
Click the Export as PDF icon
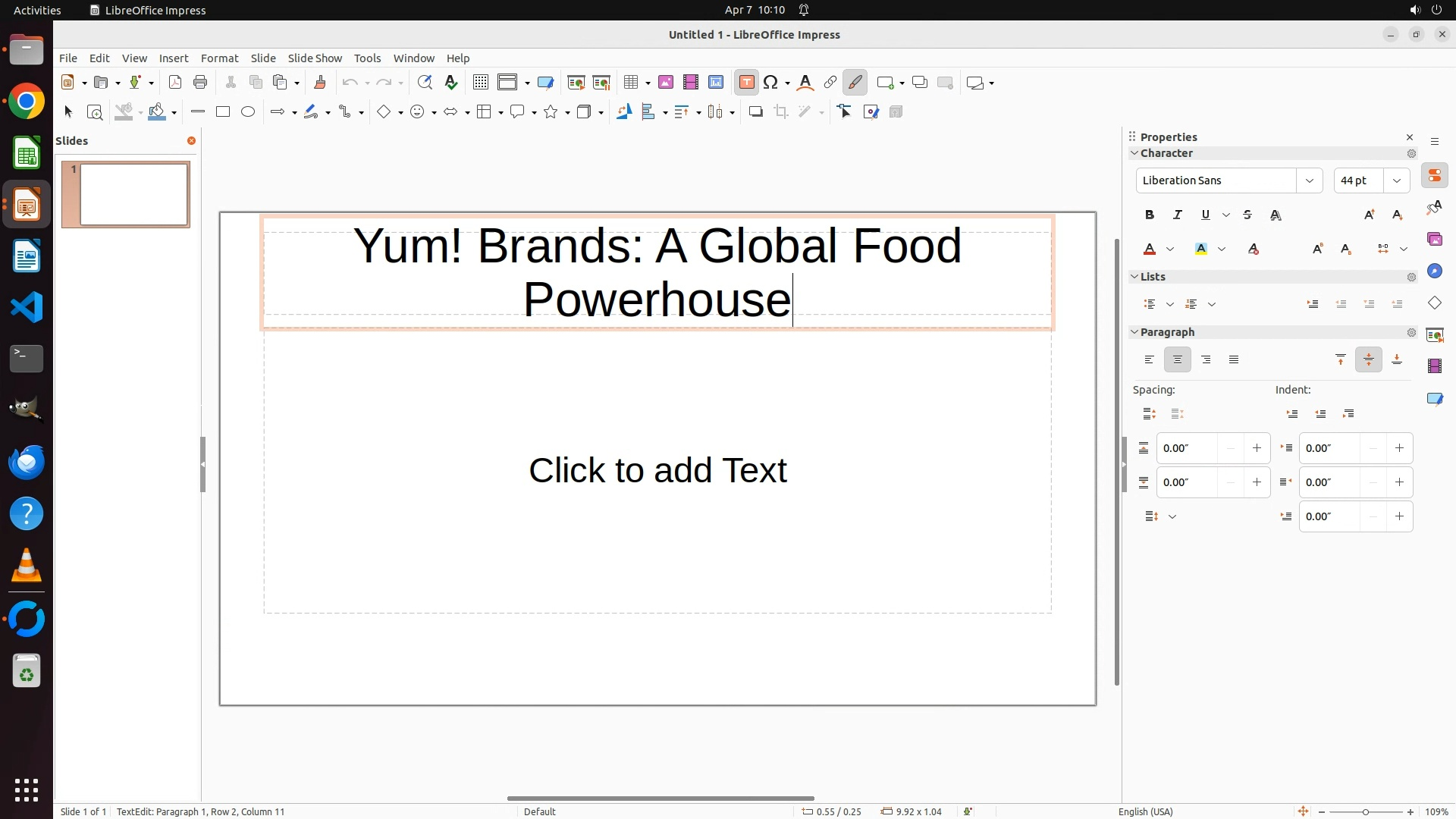175,83
